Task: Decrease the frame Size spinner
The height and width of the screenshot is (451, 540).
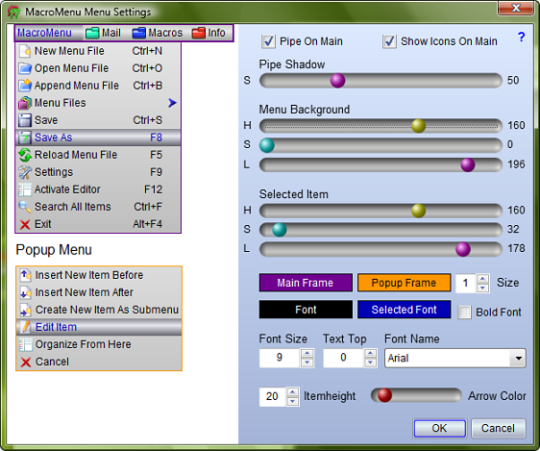Action: [482, 287]
